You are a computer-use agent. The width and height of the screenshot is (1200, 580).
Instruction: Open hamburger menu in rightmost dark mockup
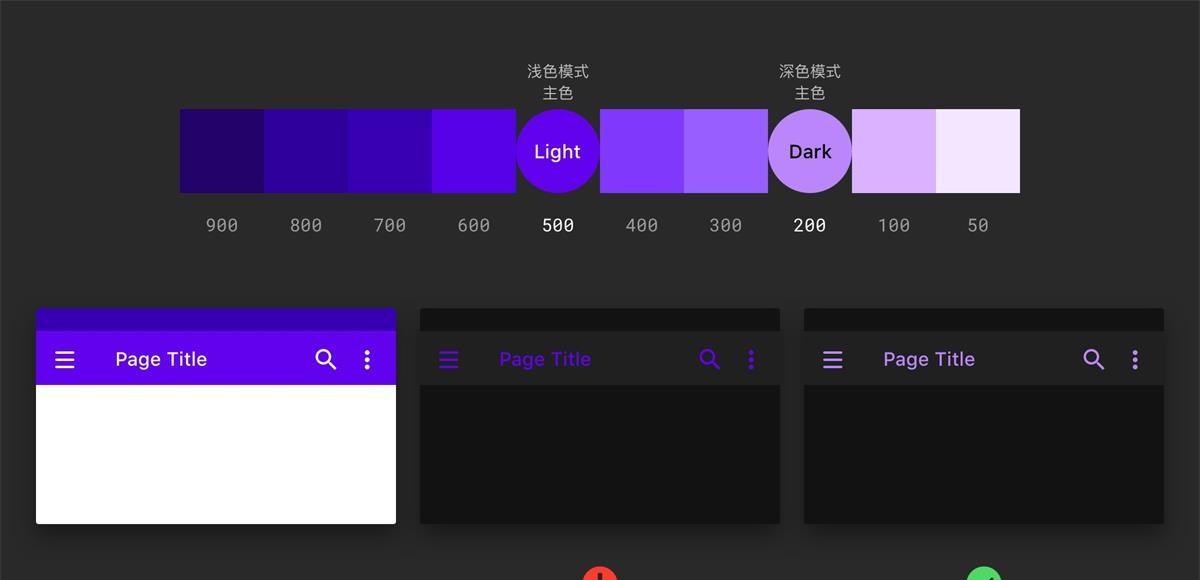click(833, 359)
